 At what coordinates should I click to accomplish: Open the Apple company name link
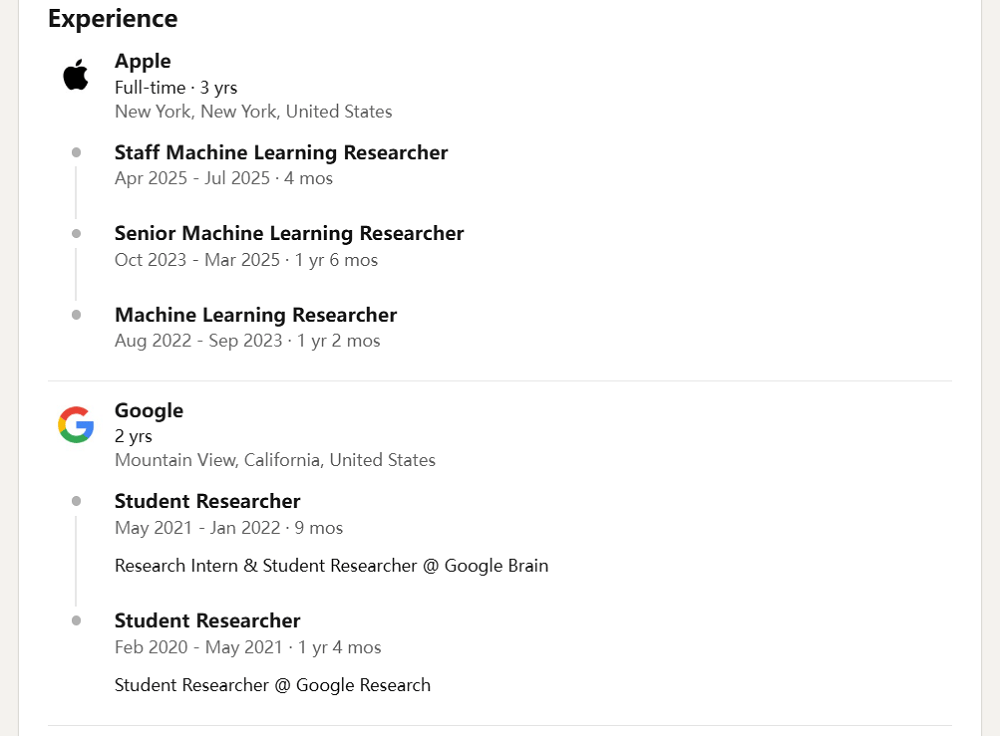pos(143,61)
